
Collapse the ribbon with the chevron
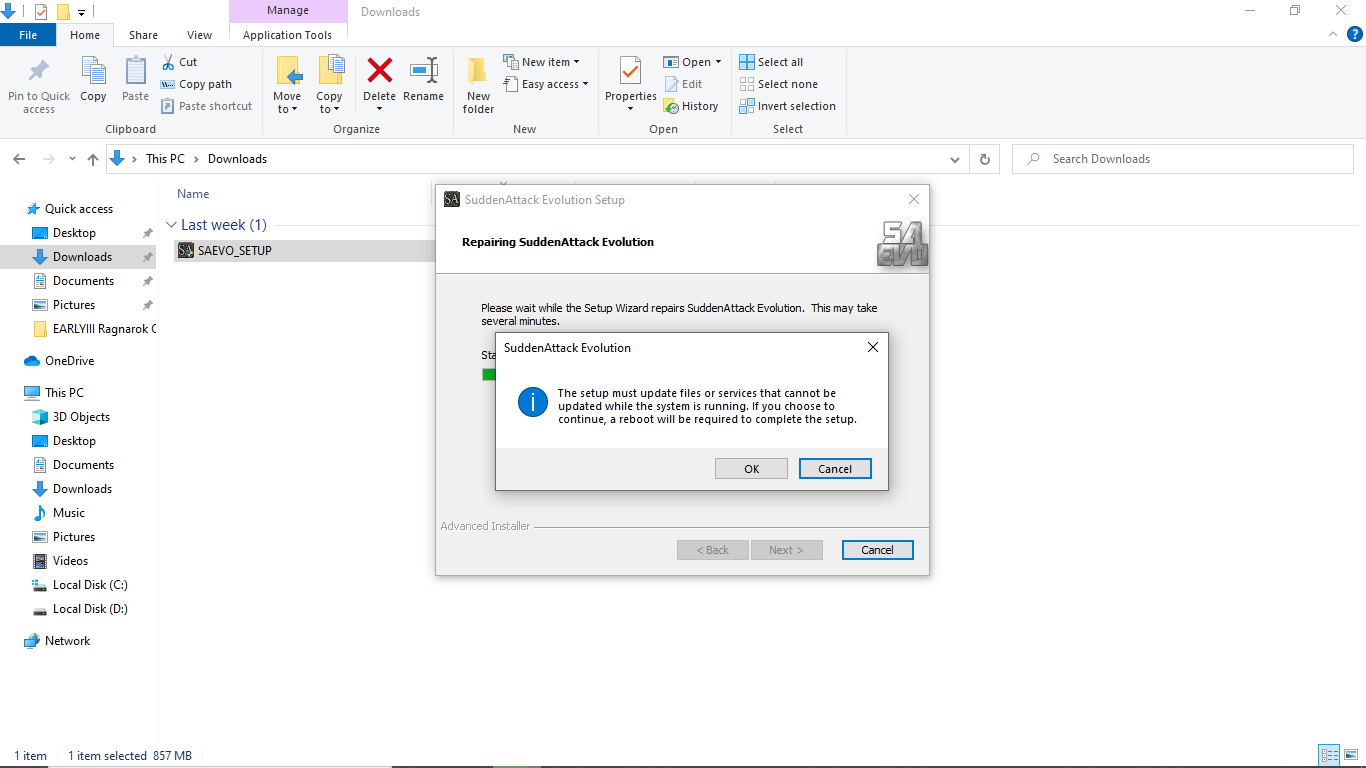1331,35
